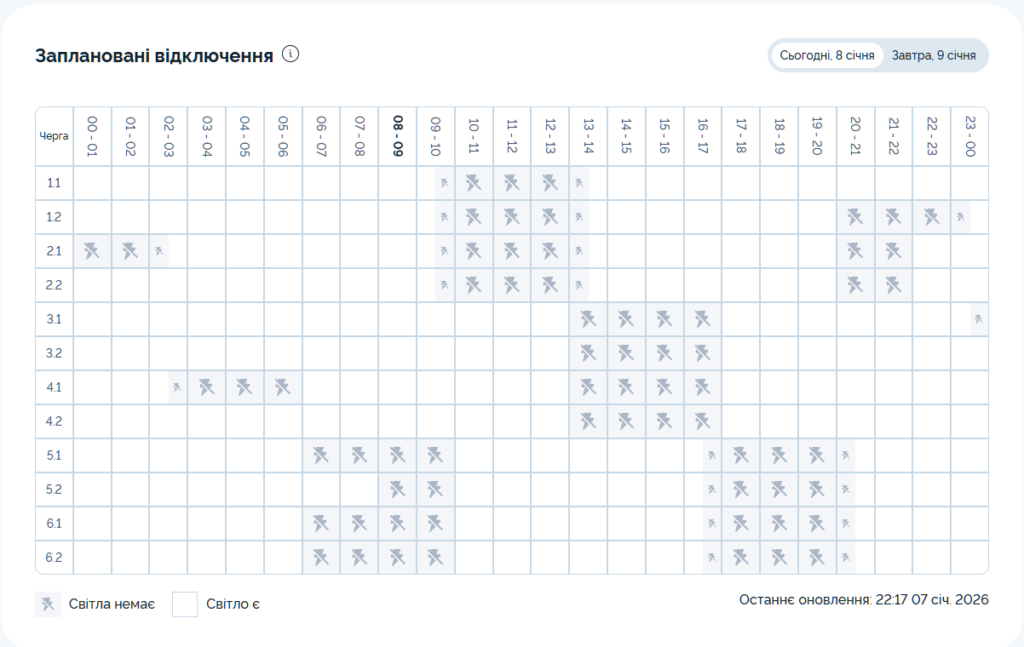Select the Сьогодні, 8 січня tab
Screen dimensions: 1024x647
coord(827,55)
